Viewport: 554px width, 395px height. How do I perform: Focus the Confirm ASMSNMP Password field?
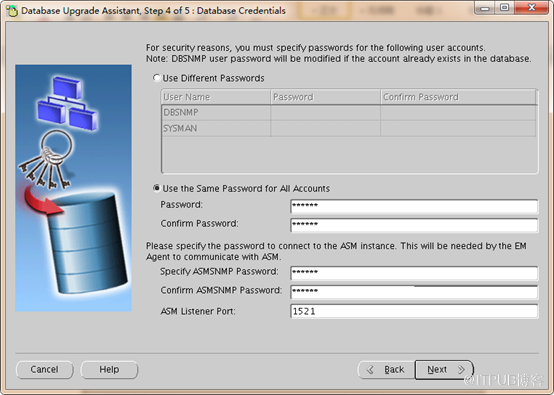pos(414,292)
